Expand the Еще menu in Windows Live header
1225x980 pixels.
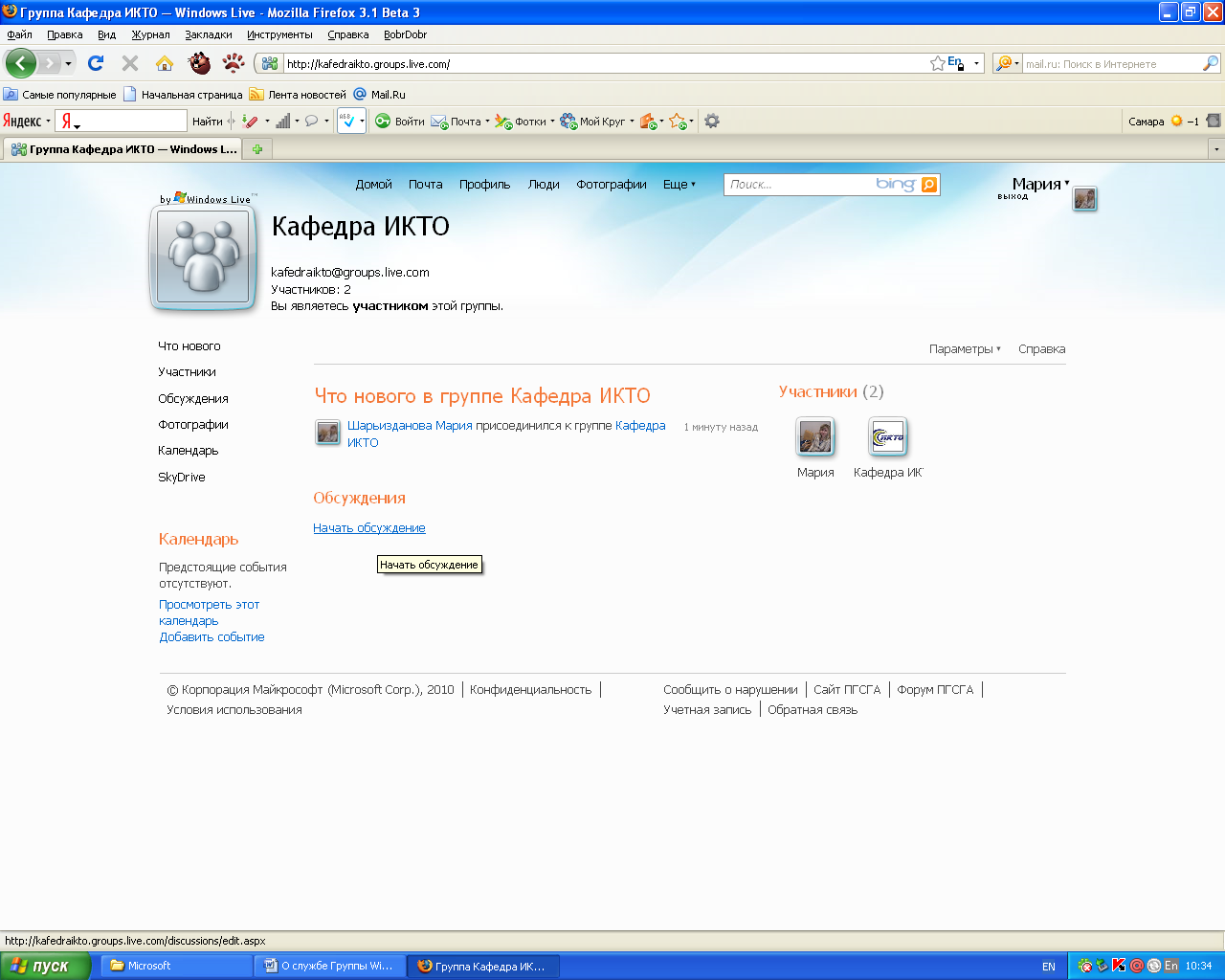(x=679, y=185)
